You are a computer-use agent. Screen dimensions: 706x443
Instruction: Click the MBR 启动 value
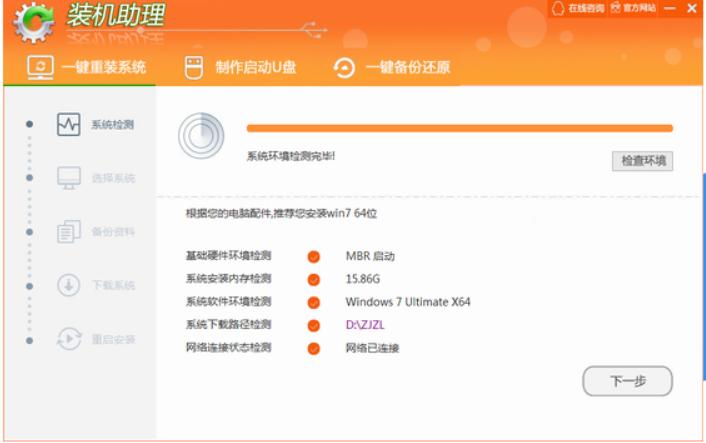(370, 256)
